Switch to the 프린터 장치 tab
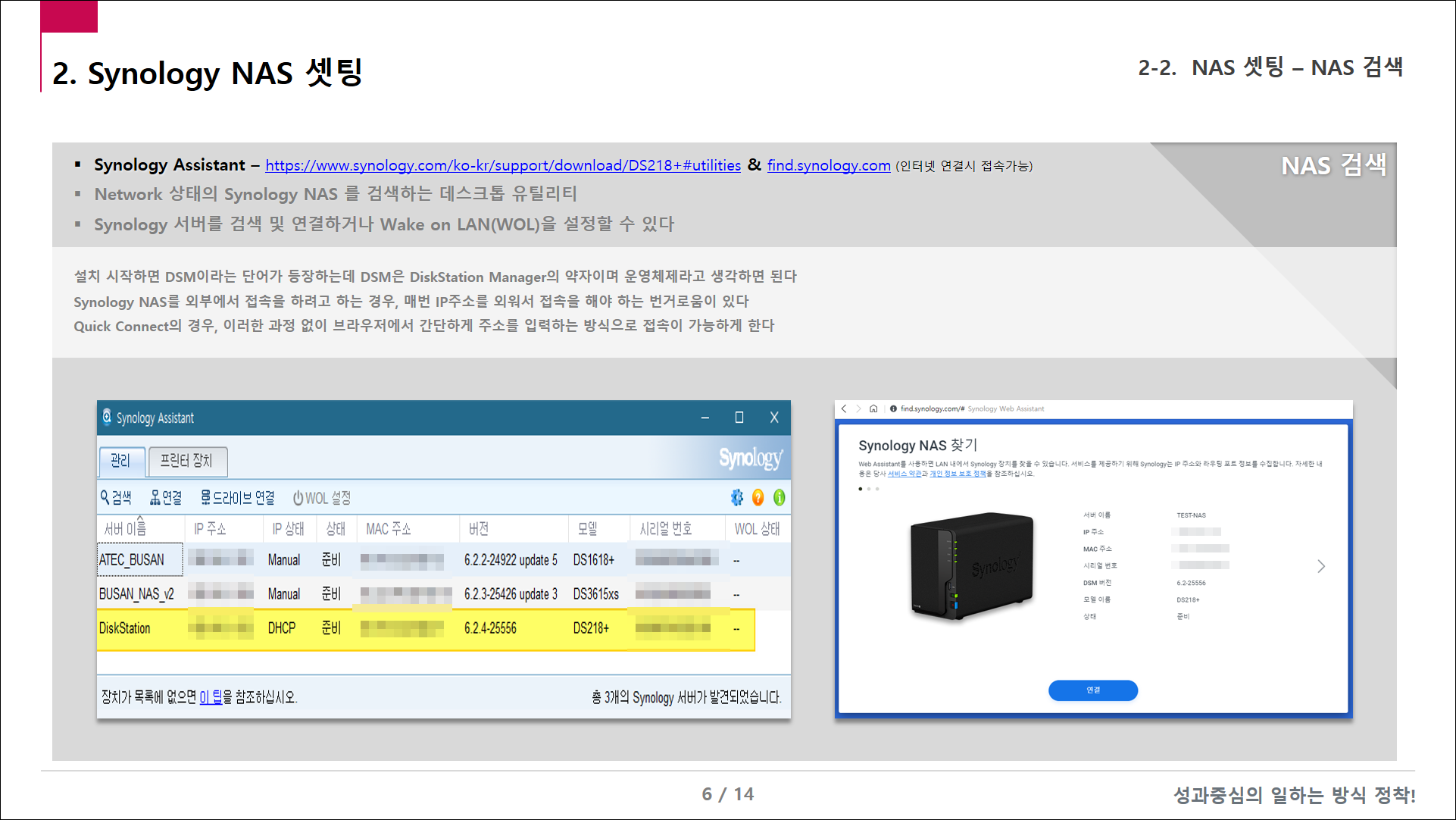This screenshot has width=1456, height=820. [186, 461]
